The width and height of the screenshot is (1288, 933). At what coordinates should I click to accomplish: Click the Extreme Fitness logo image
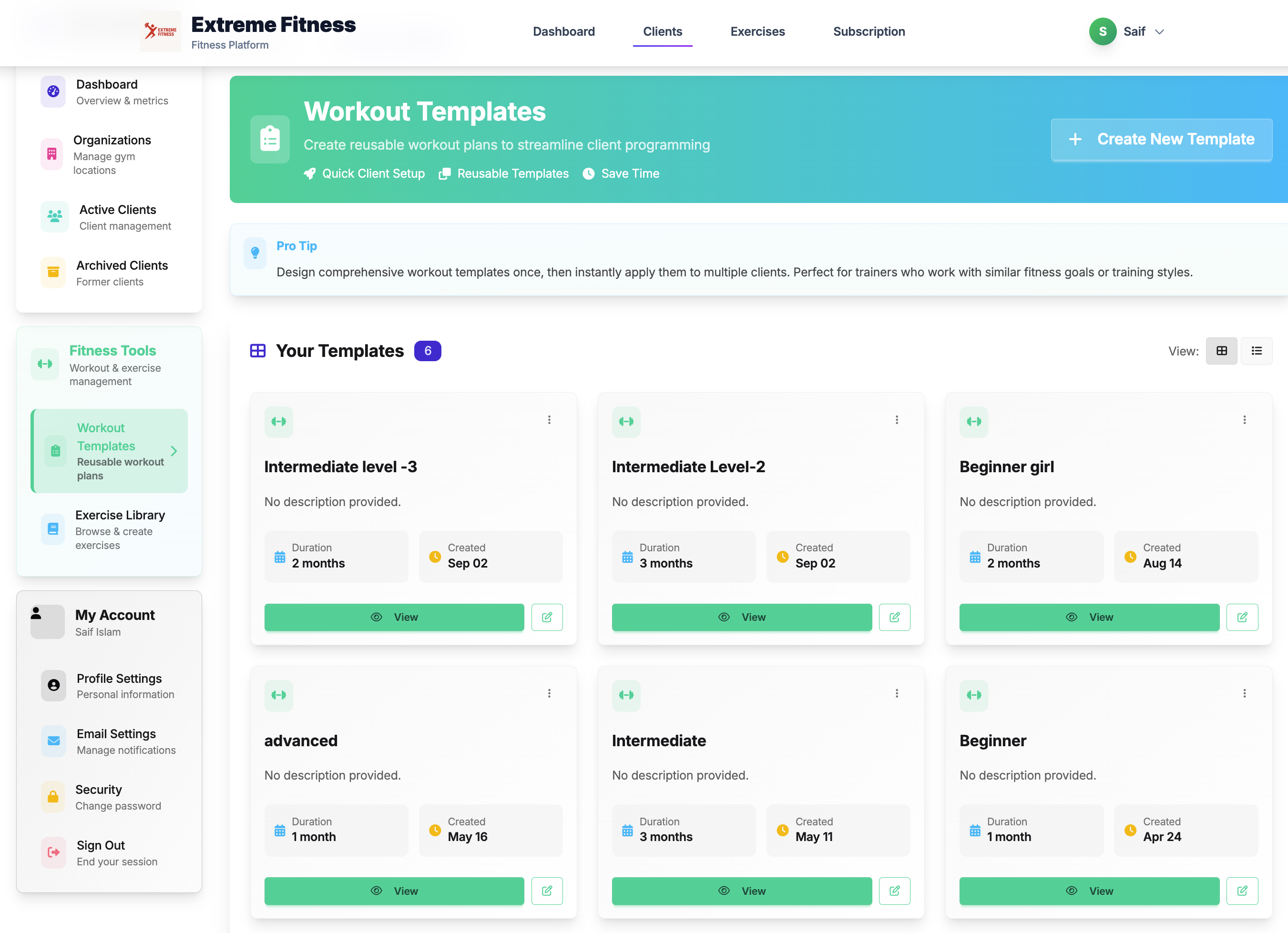point(160,31)
